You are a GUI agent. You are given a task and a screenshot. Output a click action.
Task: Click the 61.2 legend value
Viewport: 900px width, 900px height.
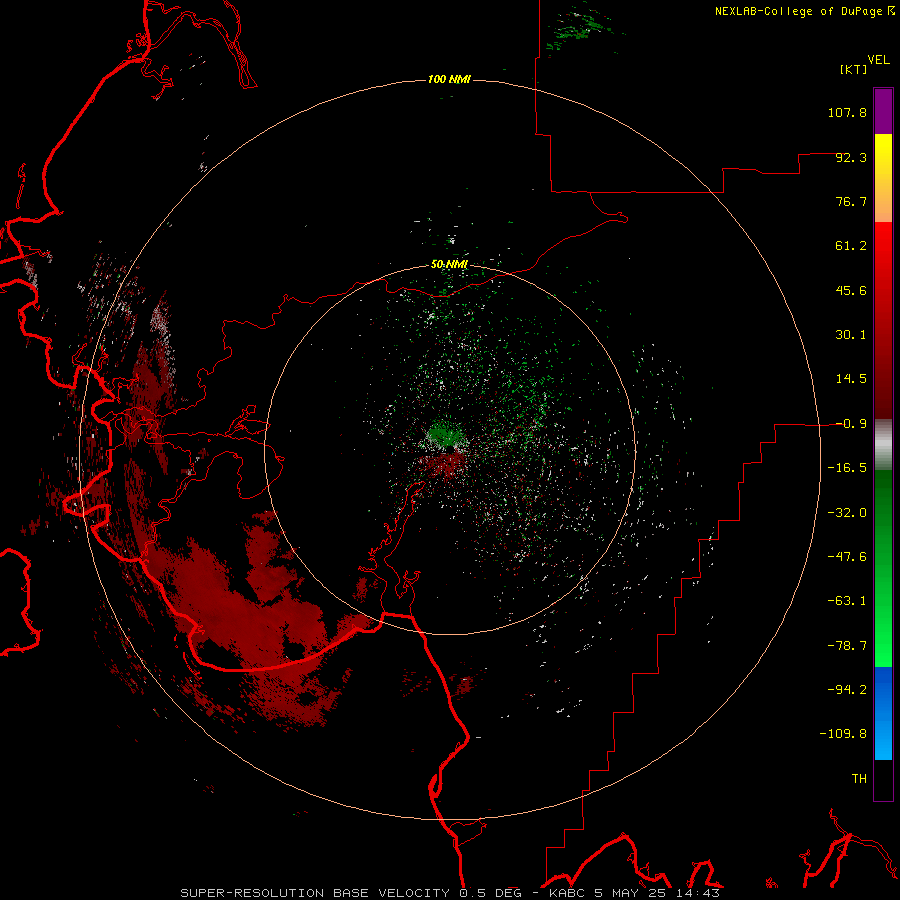(x=851, y=246)
